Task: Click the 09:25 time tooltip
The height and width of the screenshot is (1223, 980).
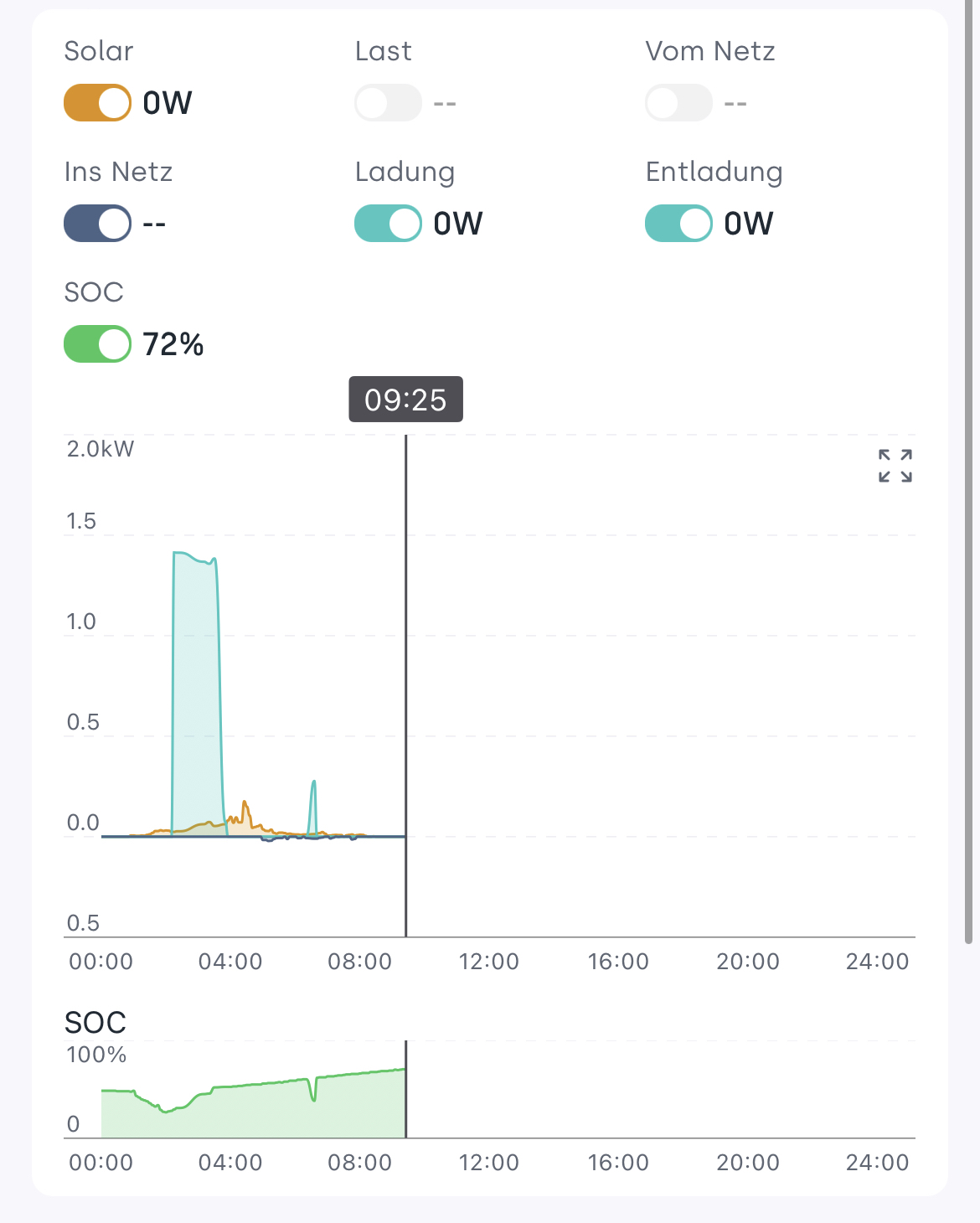Action: [x=405, y=400]
